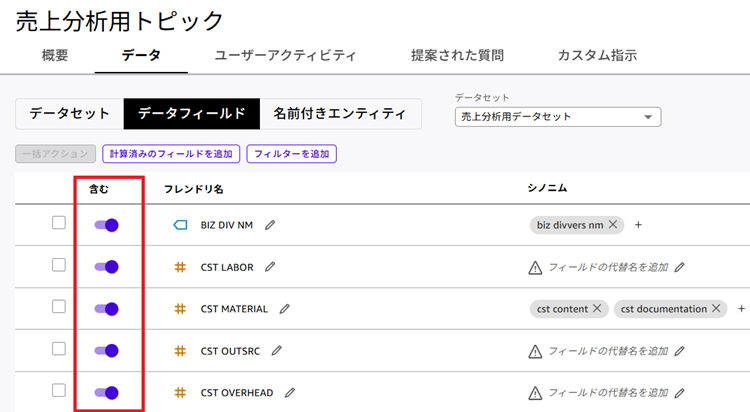The width and height of the screenshot is (750, 412).
Task: Open the カスタム指示 tab
Action: point(597,55)
